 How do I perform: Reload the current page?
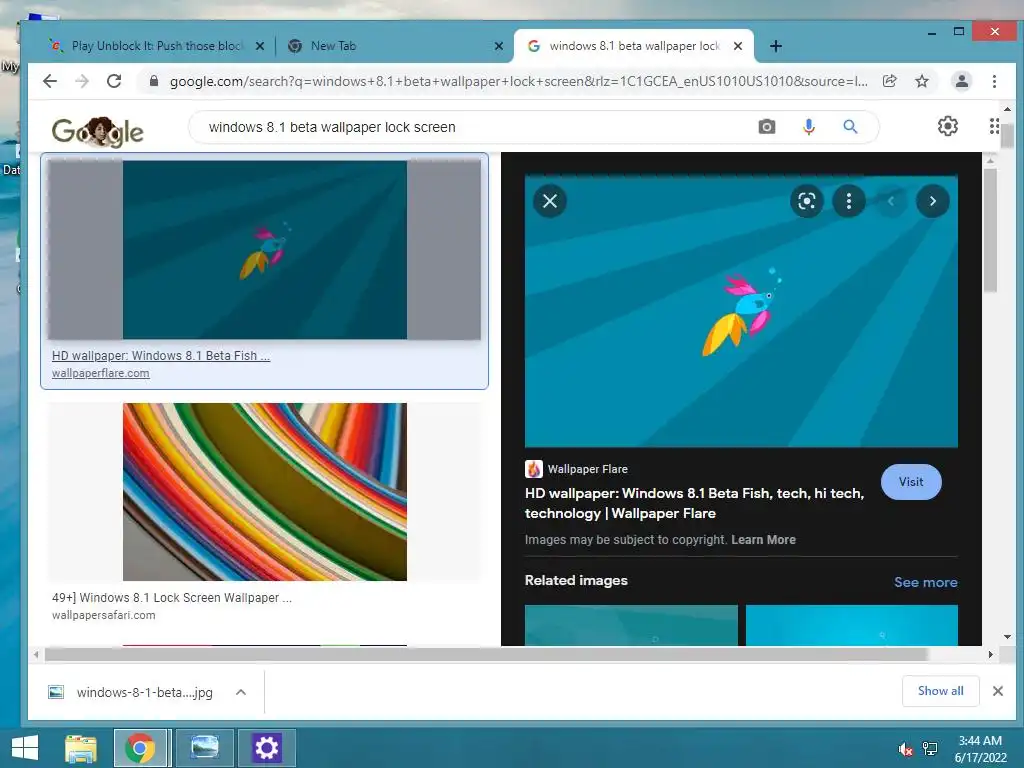pyautogui.click(x=114, y=81)
